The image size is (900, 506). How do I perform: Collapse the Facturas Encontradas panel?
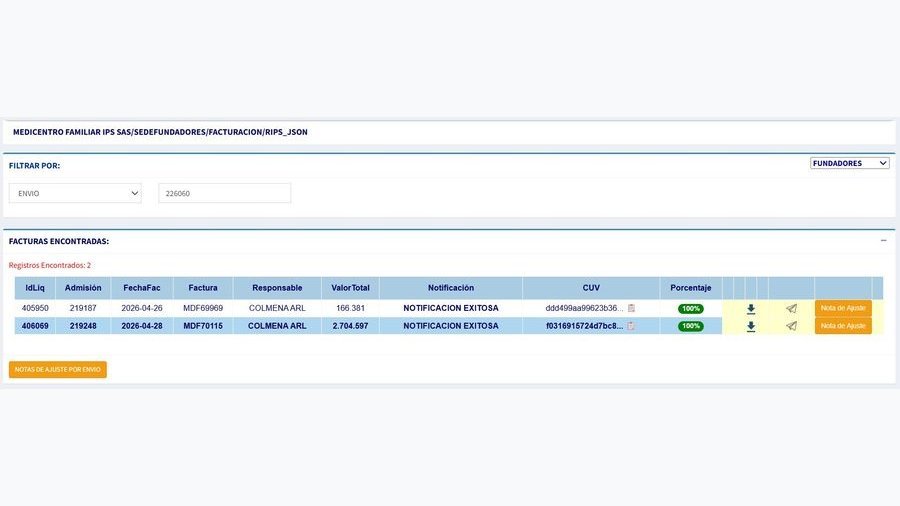pyautogui.click(x=883, y=240)
